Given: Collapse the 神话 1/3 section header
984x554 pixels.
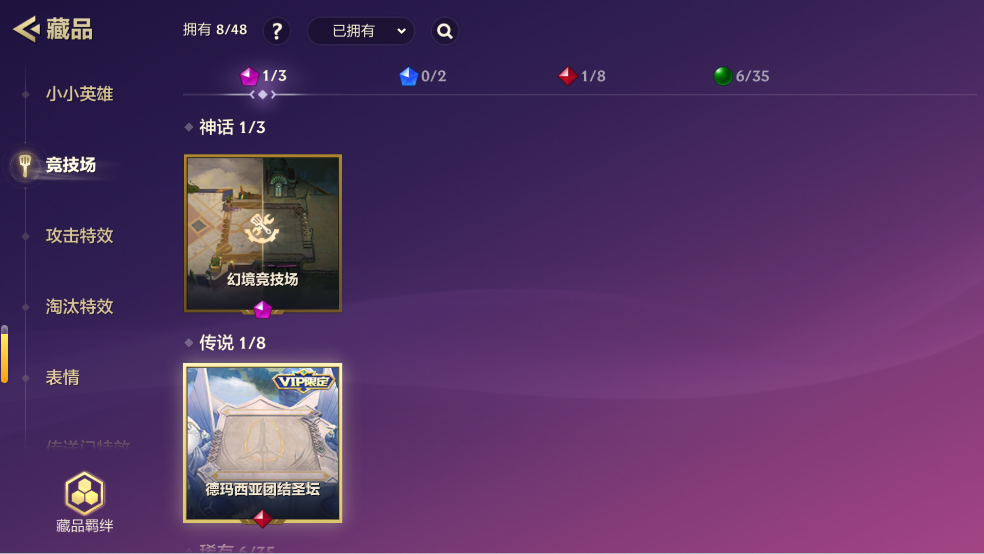Looking at the screenshot, I should [x=225, y=127].
